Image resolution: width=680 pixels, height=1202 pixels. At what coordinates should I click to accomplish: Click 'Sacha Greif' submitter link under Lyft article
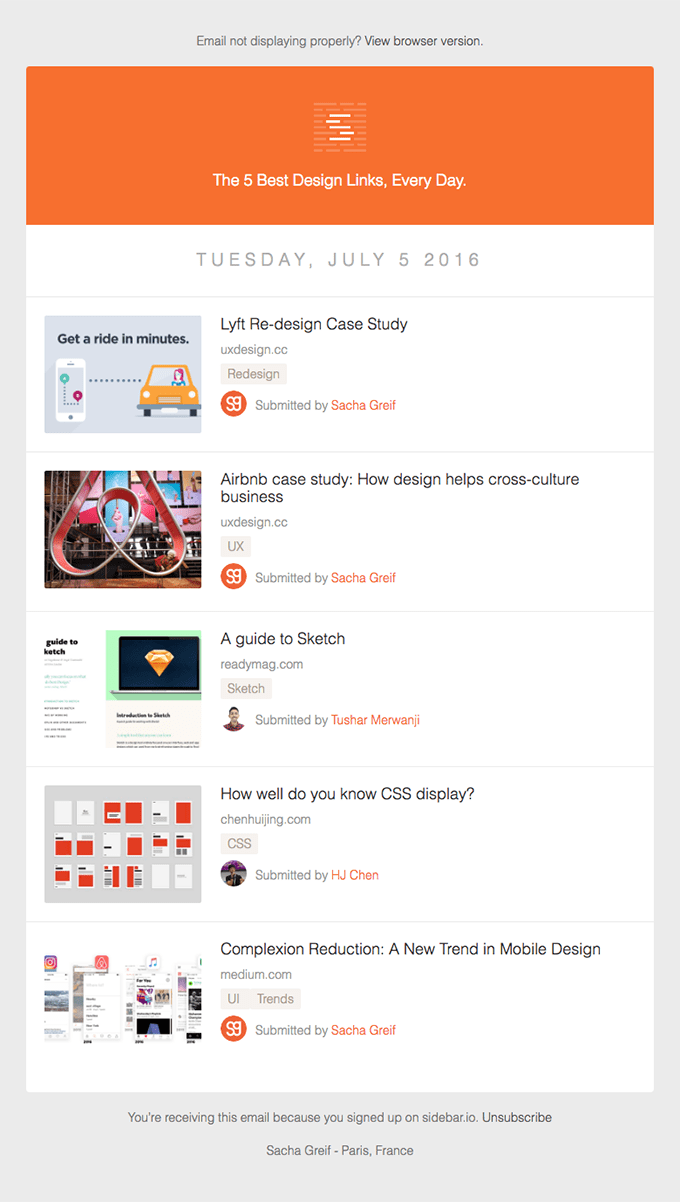pyautogui.click(x=363, y=407)
